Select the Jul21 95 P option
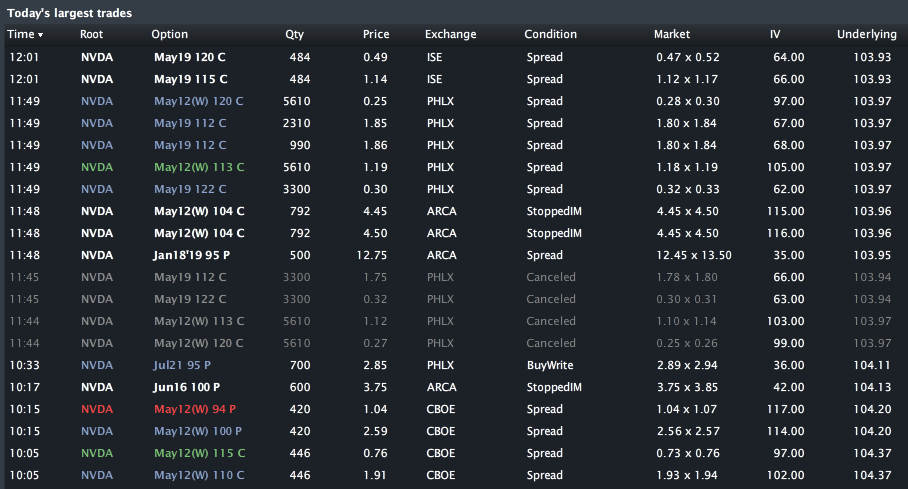Image resolution: width=908 pixels, height=489 pixels. (x=182, y=366)
